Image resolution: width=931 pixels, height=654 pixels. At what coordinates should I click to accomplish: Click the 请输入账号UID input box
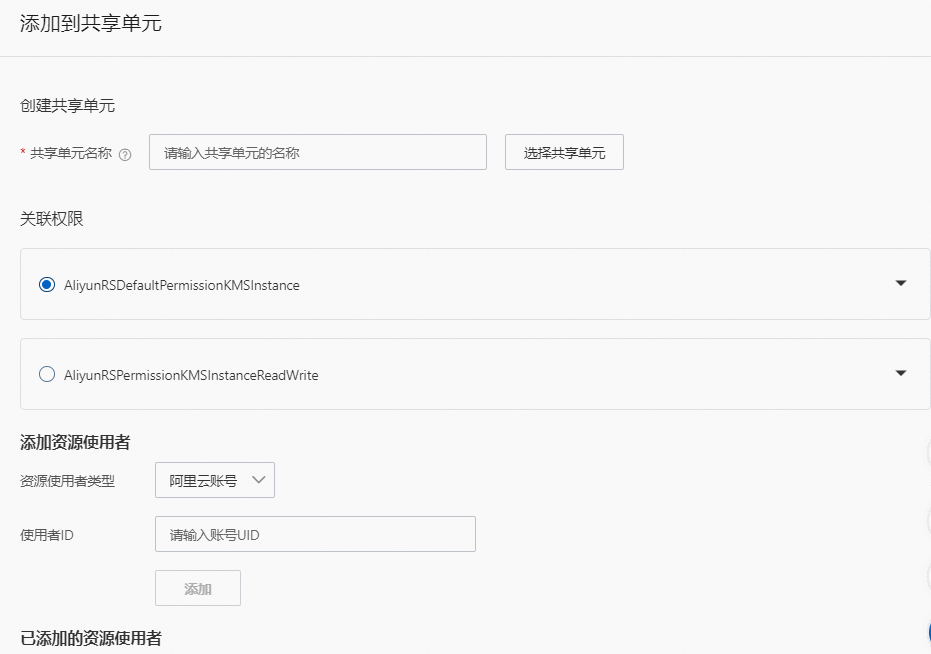coord(315,534)
